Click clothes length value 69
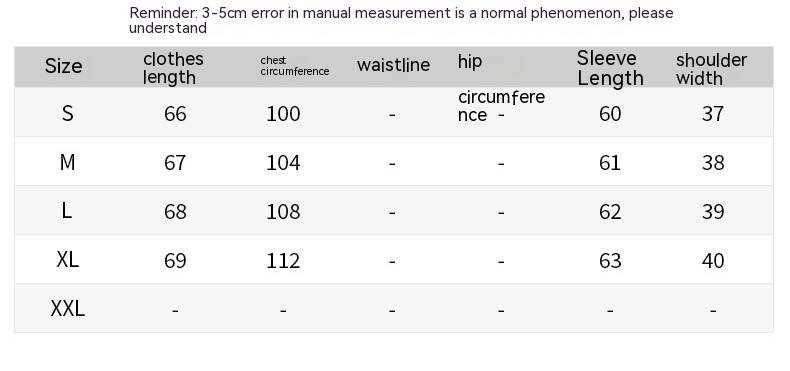The height and width of the screenshot is (371, 790). [x=175, y=261]
